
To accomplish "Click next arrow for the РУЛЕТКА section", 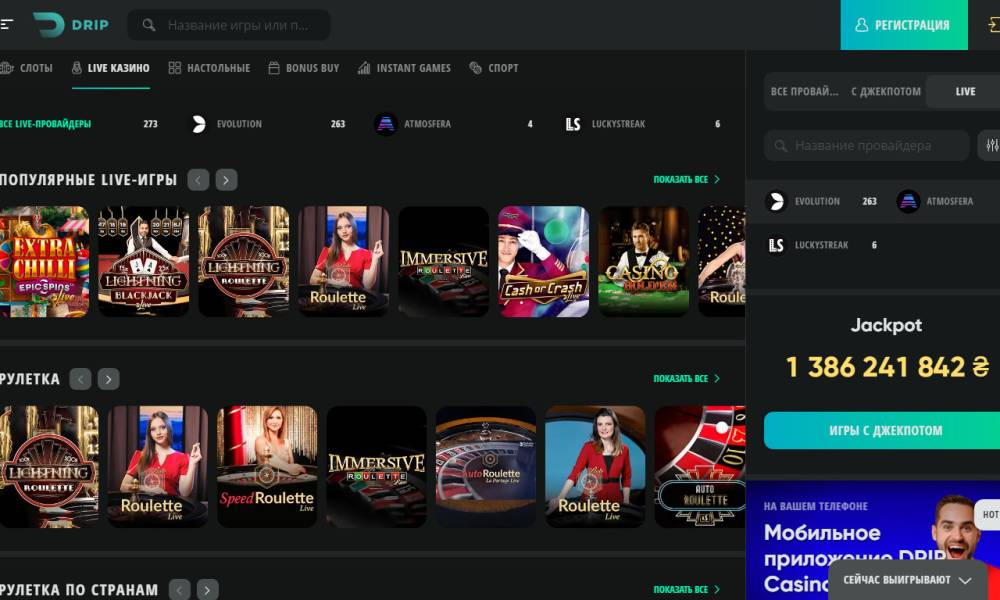I will 108,379.
